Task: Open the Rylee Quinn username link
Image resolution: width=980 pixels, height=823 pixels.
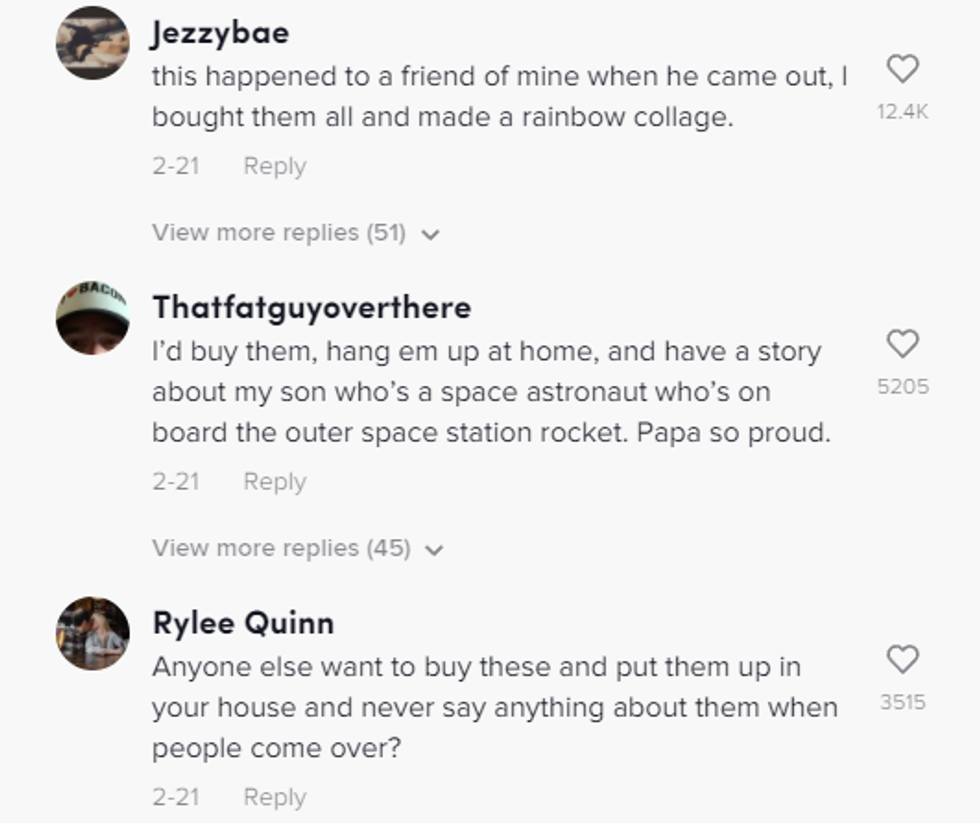Action: [243, 623]
